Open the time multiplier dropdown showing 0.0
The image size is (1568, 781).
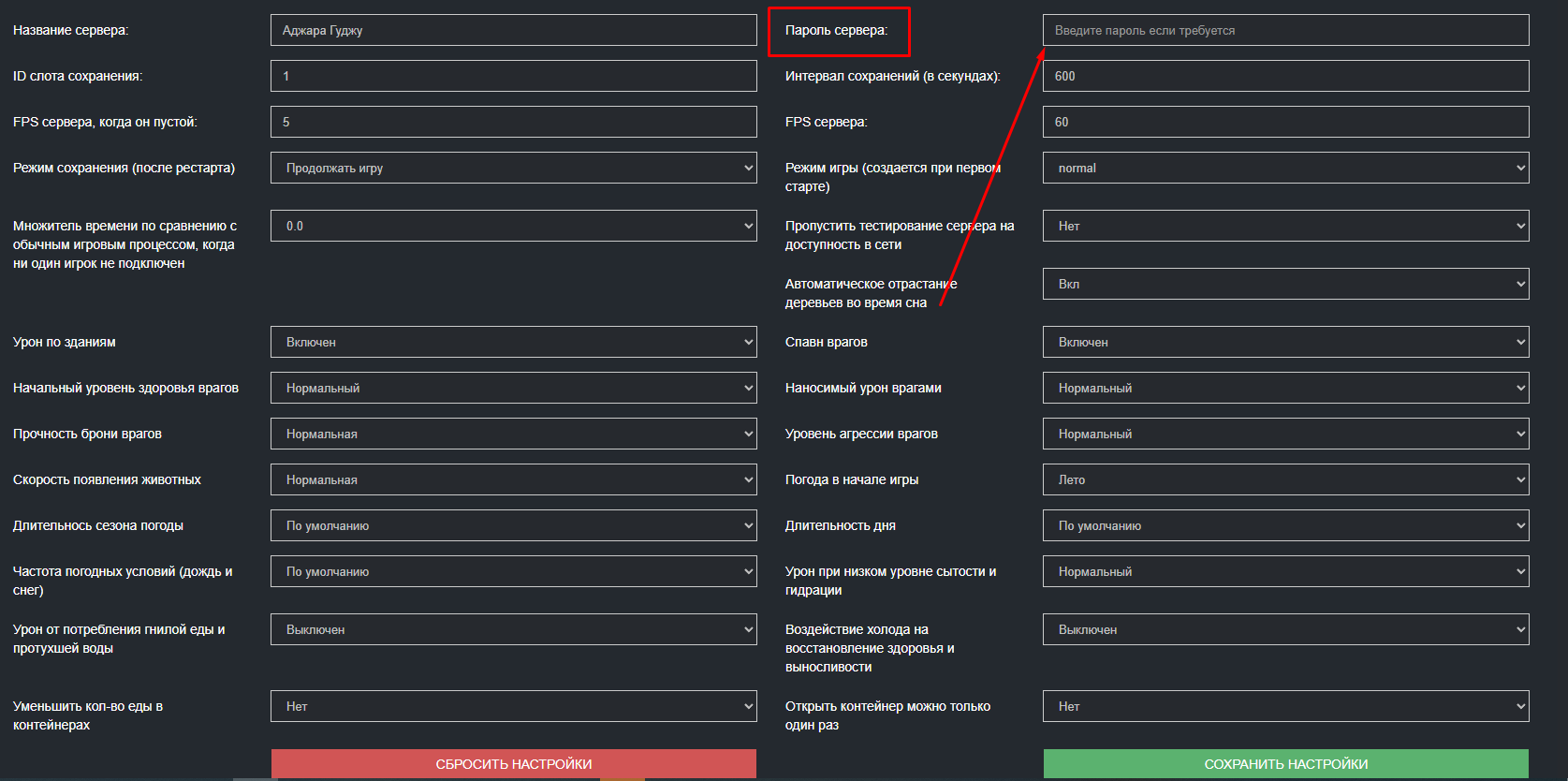(513, 226)
